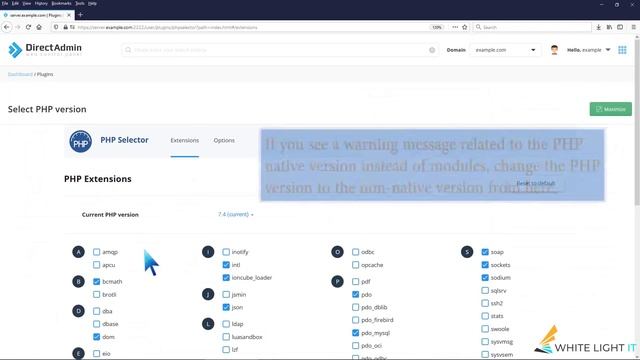Open the DirectAdmin grid apps menu
This screenshot has width=640, height=360.
tap(622, 50)
